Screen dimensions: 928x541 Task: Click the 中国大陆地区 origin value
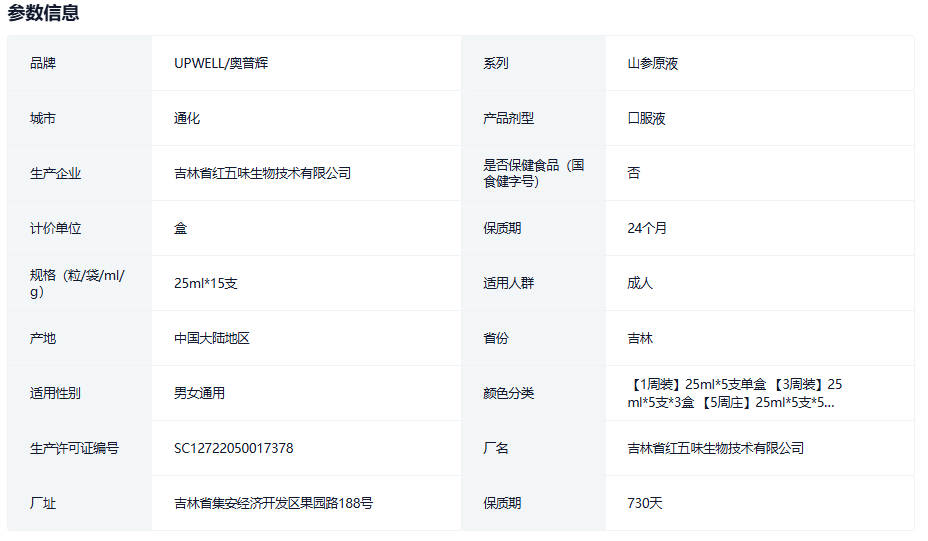tap(212, 338)
